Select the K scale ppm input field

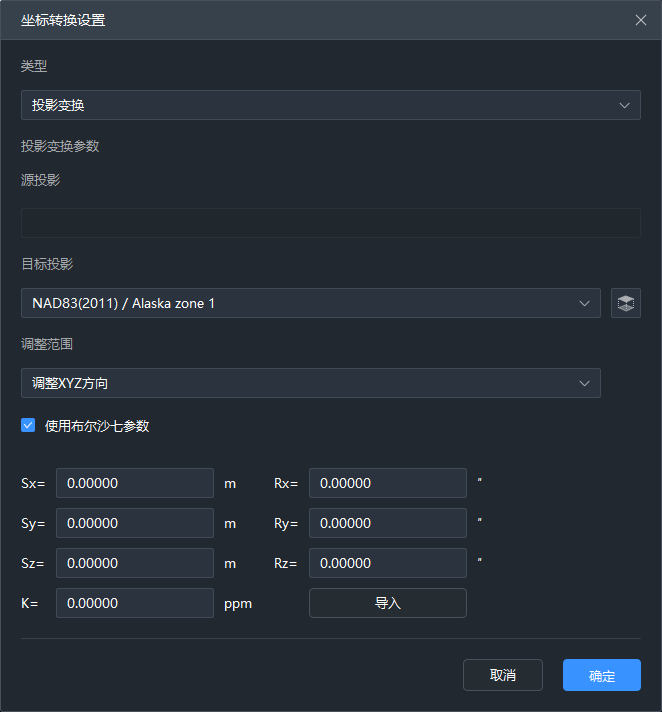click(134, 603)
